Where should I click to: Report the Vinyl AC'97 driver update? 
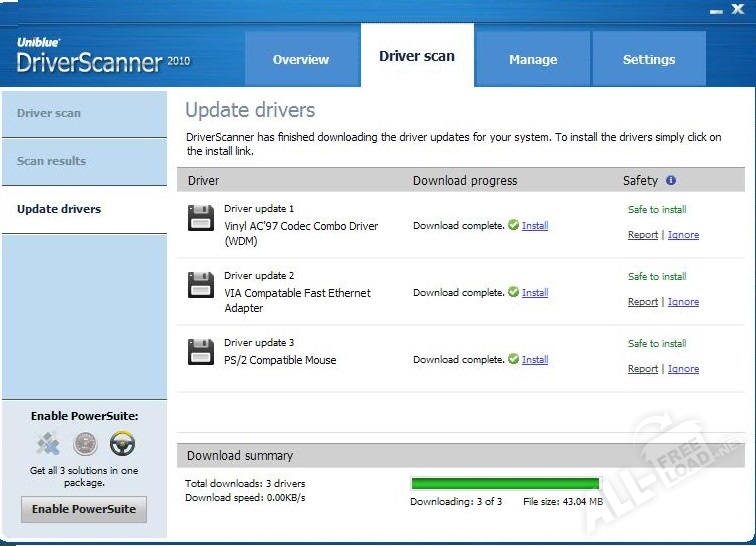[643, 235]
